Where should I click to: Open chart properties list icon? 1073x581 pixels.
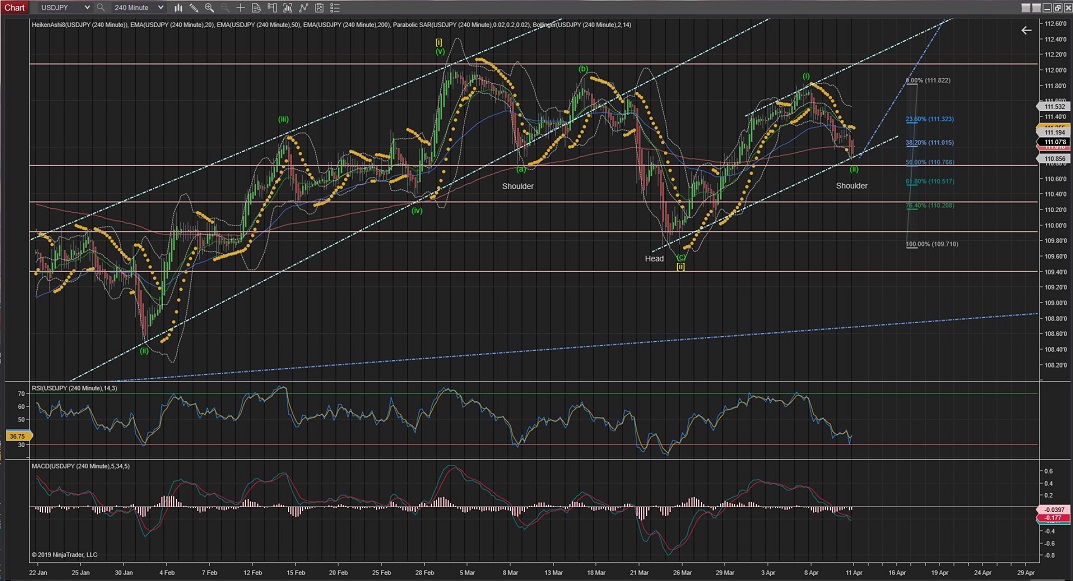(x=335, y=7)
